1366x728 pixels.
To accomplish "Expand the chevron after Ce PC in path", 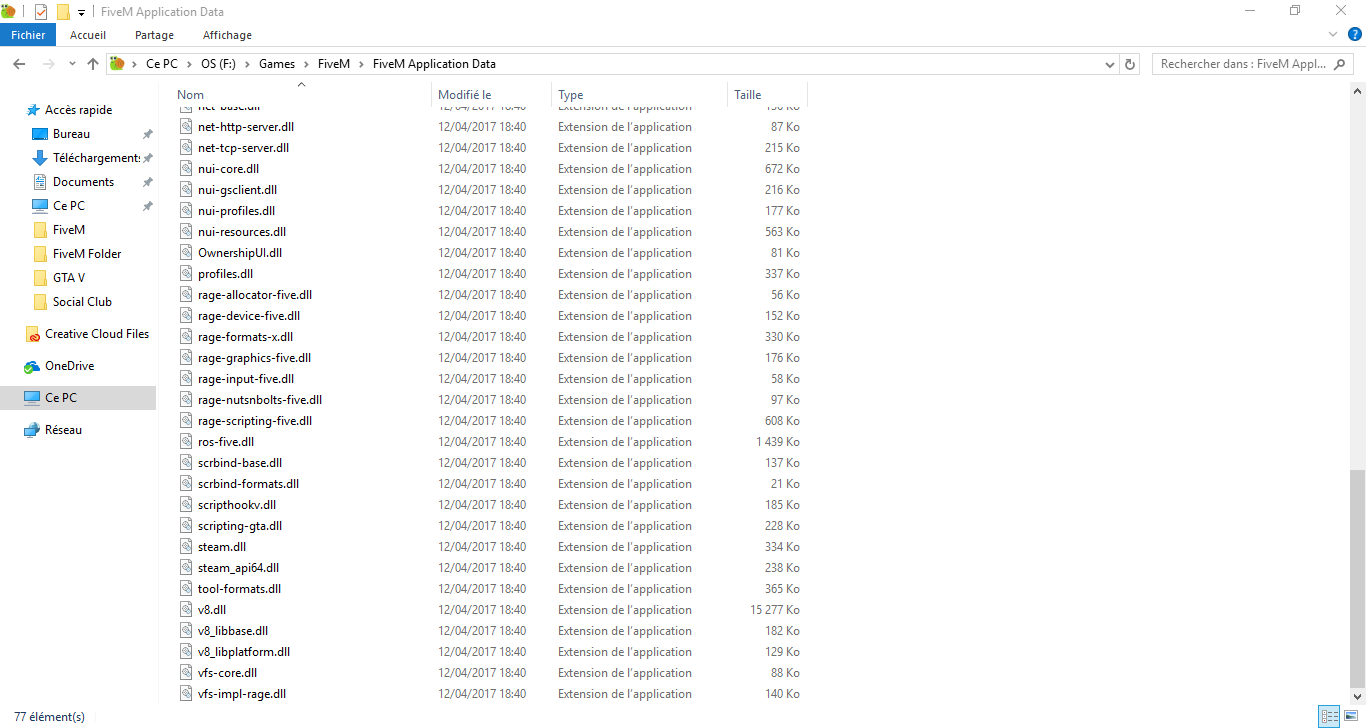I will (x=190, y=64).
